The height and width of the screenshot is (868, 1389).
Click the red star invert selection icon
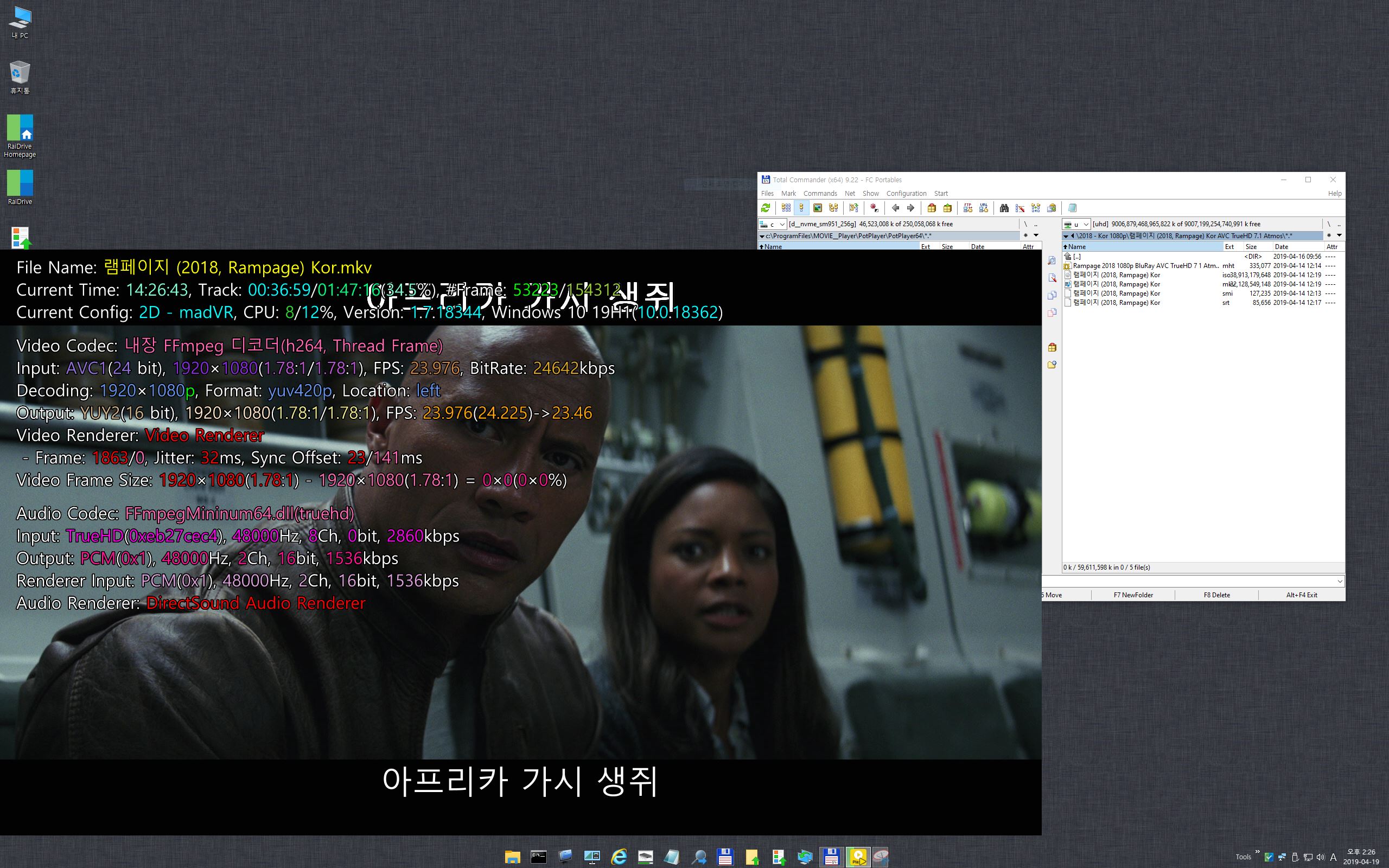point(874,208)
